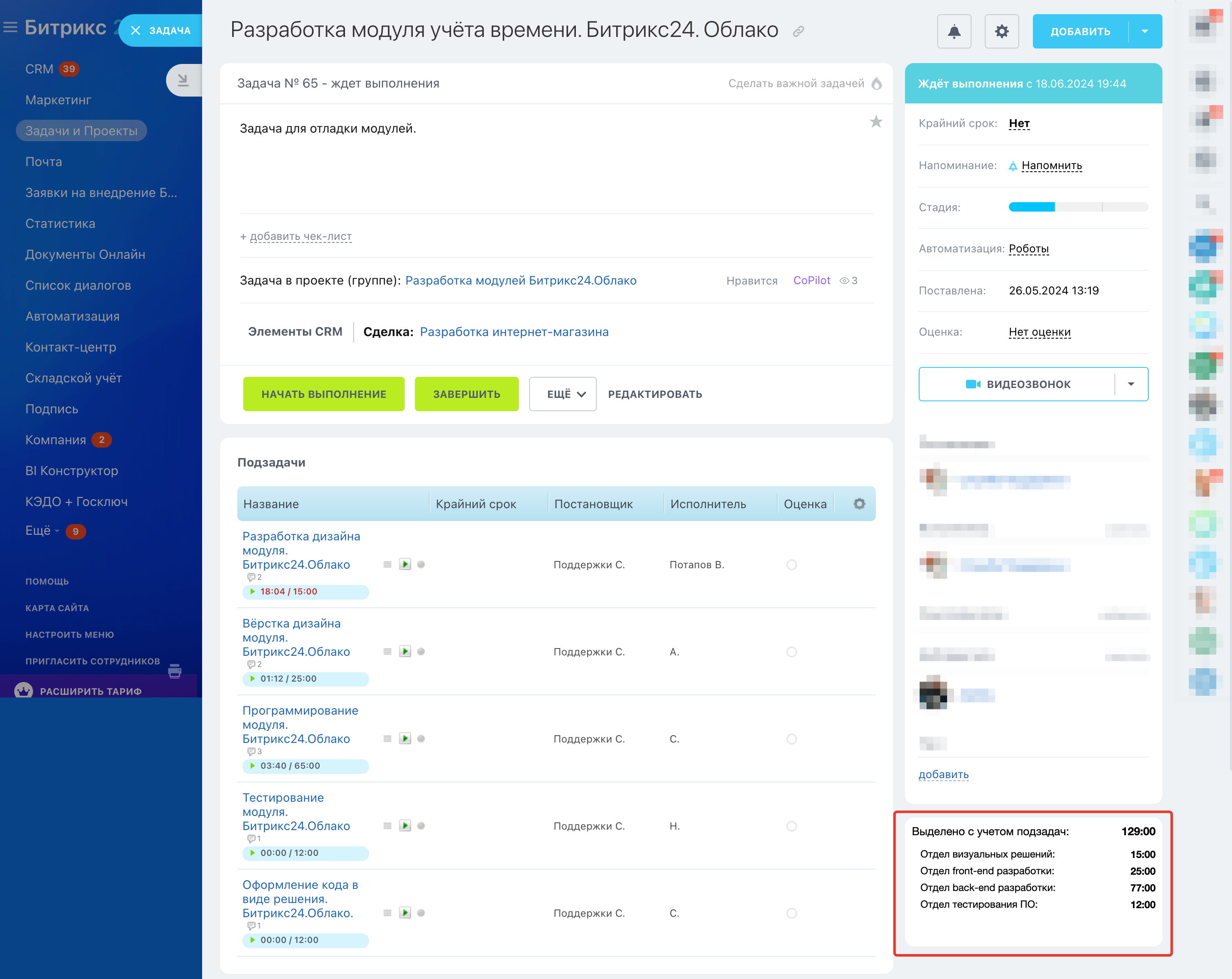Image resolution: width=1232 pixels, height=979 pixels.
Task: Select Компания in the sidebar menu
Action: point(55,440)
